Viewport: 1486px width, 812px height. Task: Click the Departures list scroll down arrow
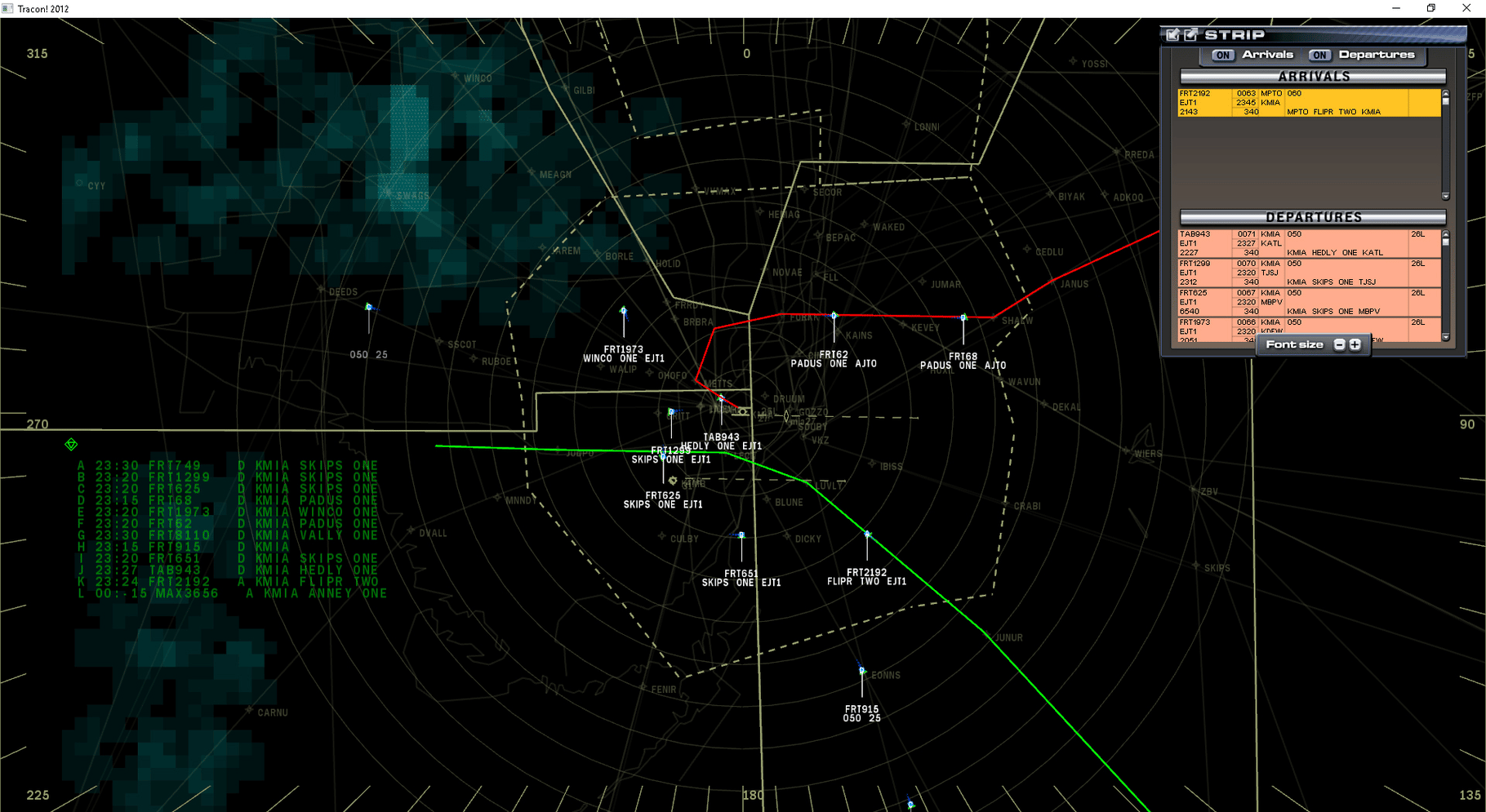pyautogui.click(x=1446, y=336)
